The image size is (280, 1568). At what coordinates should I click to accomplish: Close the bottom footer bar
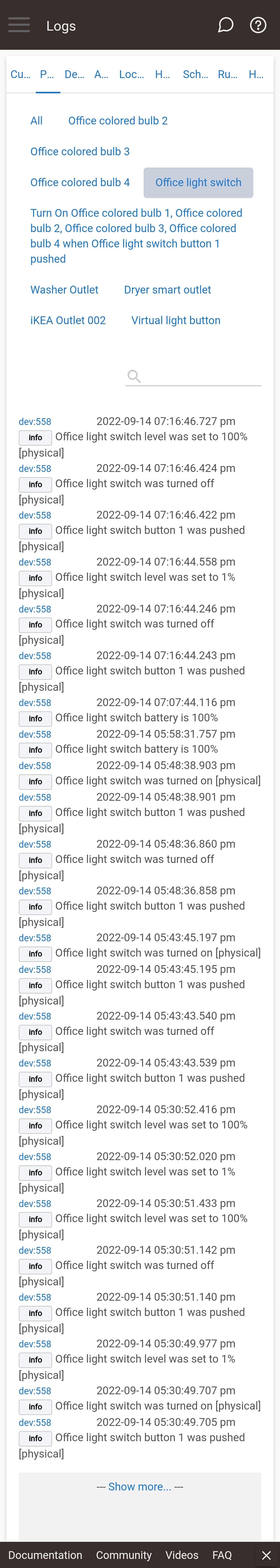(266, 1555)
